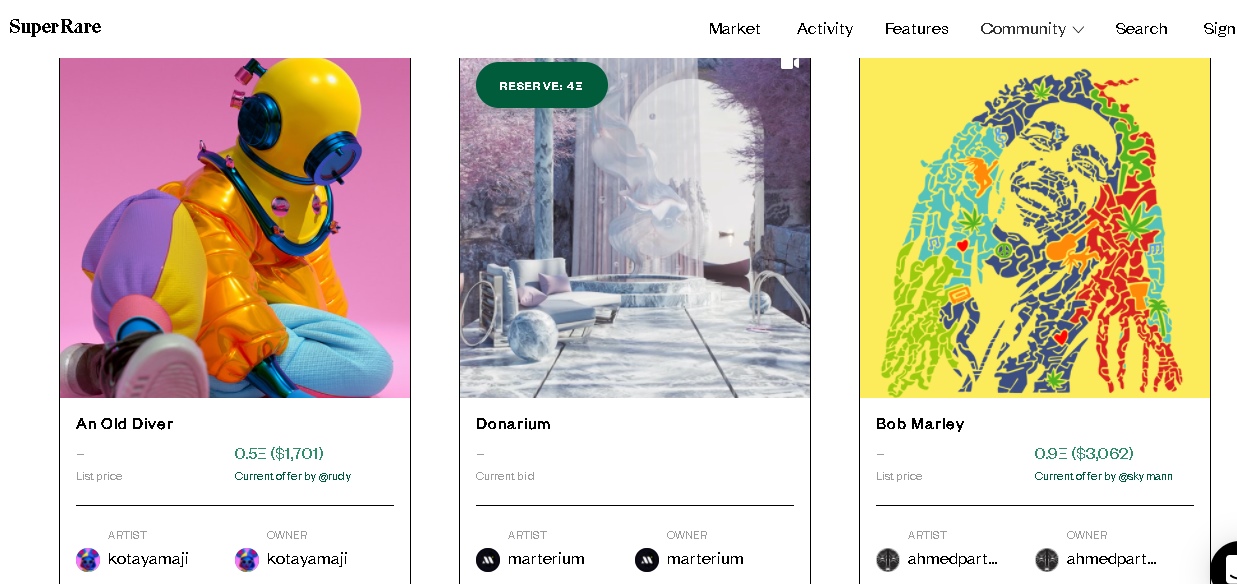Open the An Old Diver title link

tap(125, 424)
